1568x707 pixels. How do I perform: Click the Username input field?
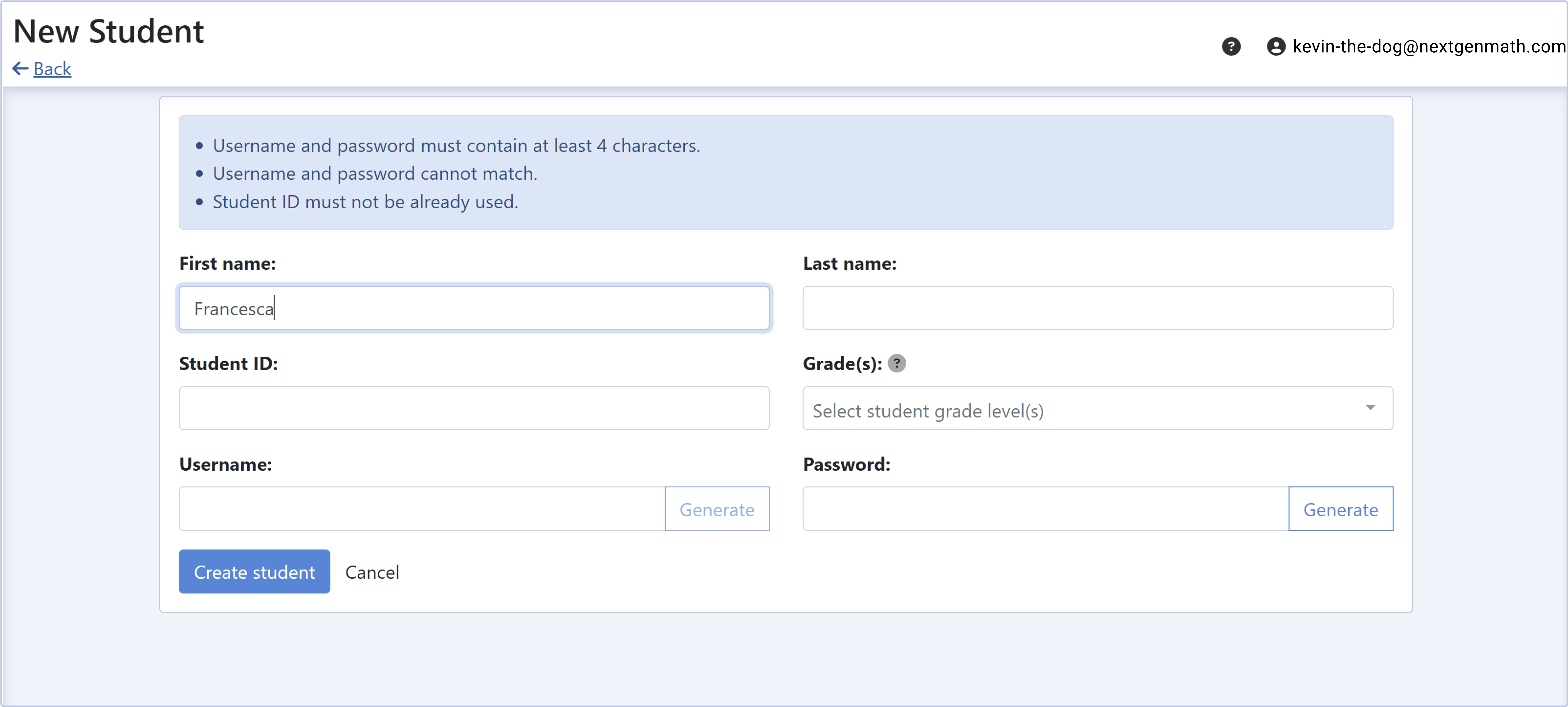(422, 508)
